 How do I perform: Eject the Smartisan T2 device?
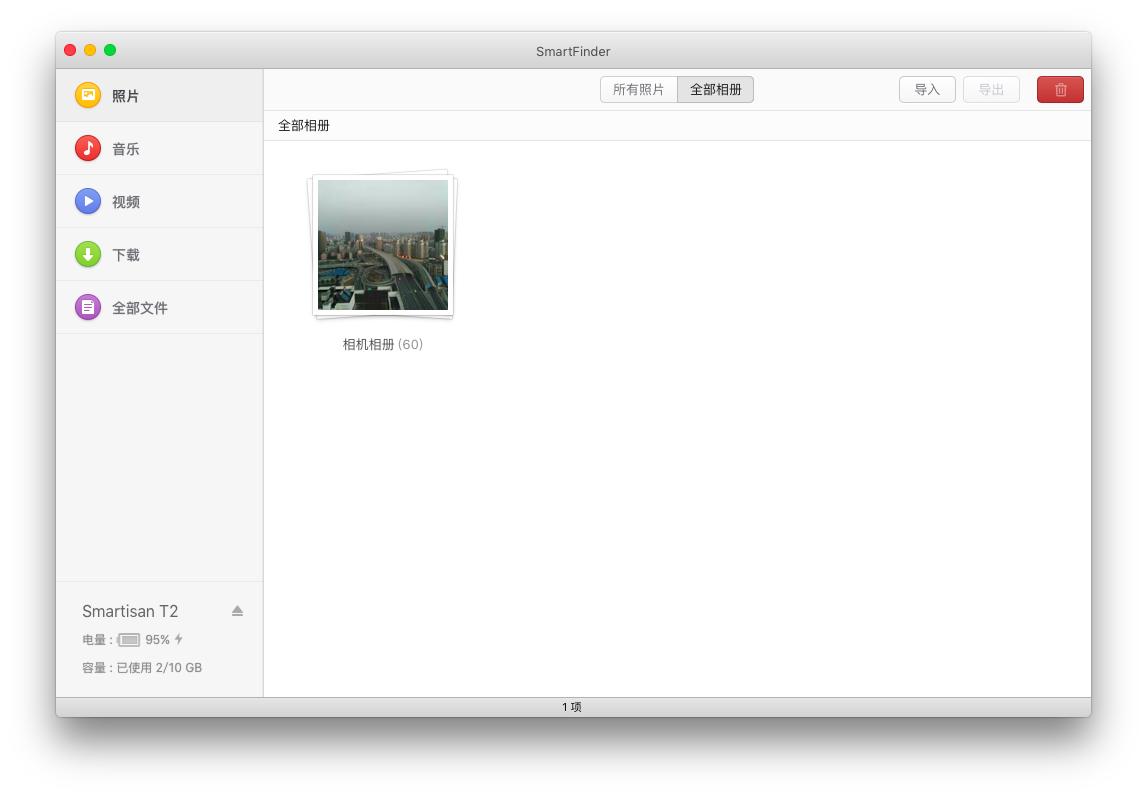pos(237,611)
